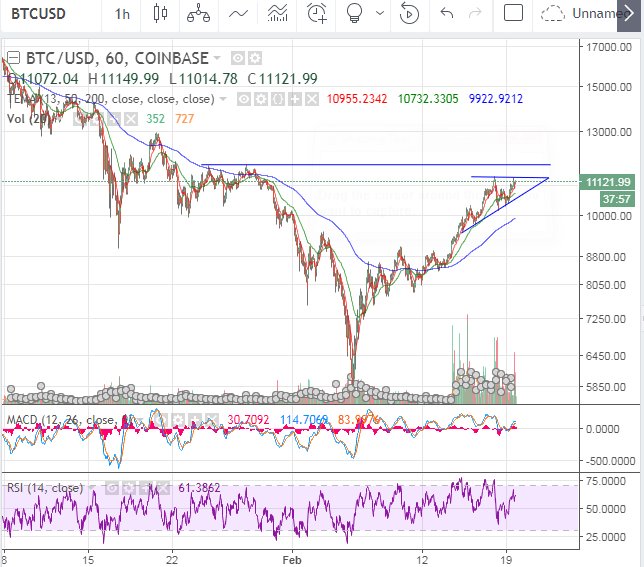Click the cloud save icon beside Unnamed
The width and height of the screenshot is (644, 567).
(553, 13)
